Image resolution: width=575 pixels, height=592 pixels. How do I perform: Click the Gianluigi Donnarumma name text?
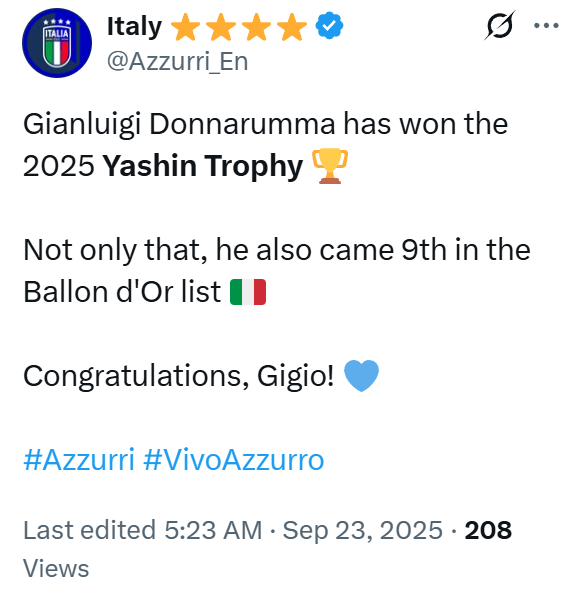click(x=179, y=125)
